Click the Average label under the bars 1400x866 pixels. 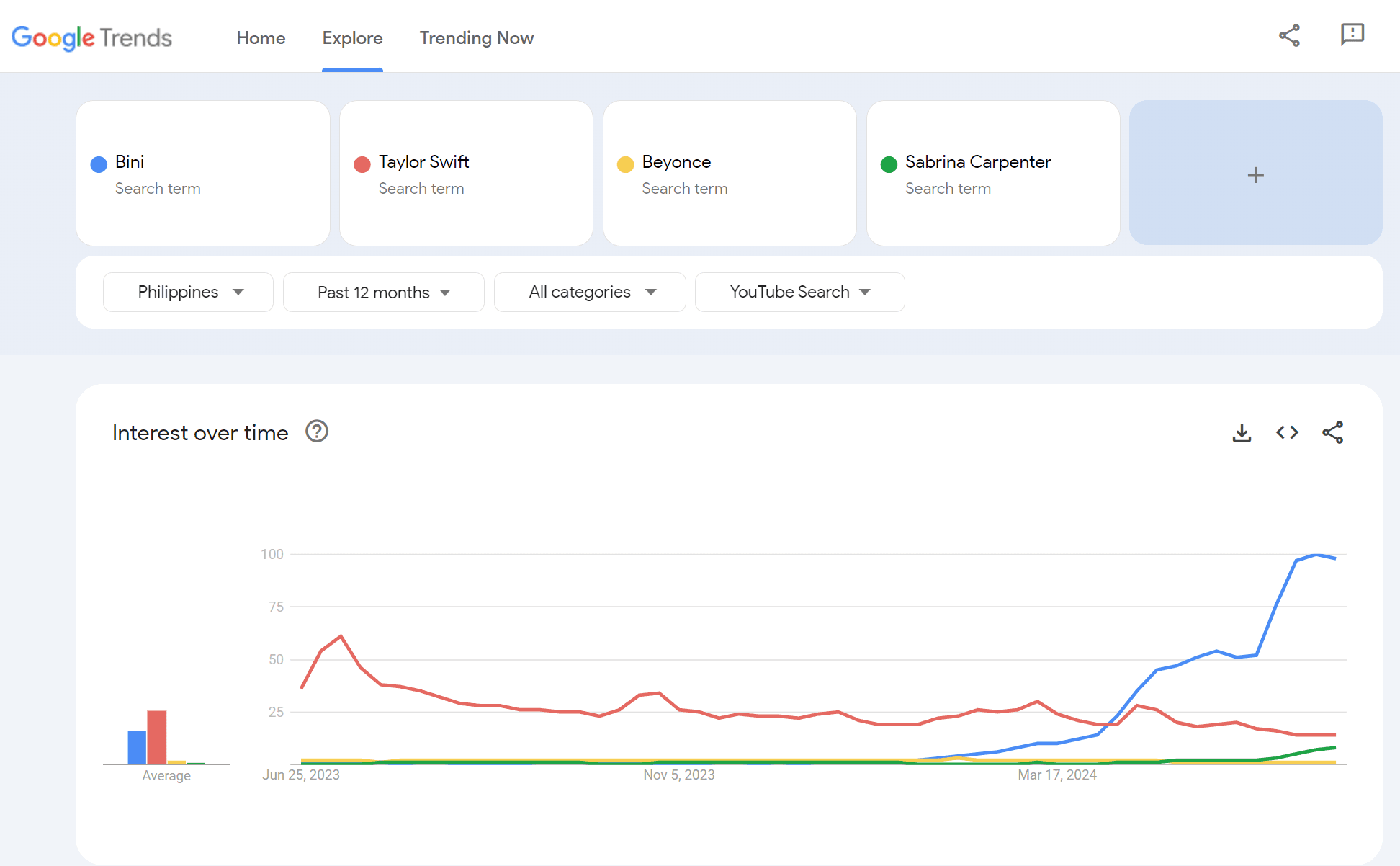coord(166,775)
